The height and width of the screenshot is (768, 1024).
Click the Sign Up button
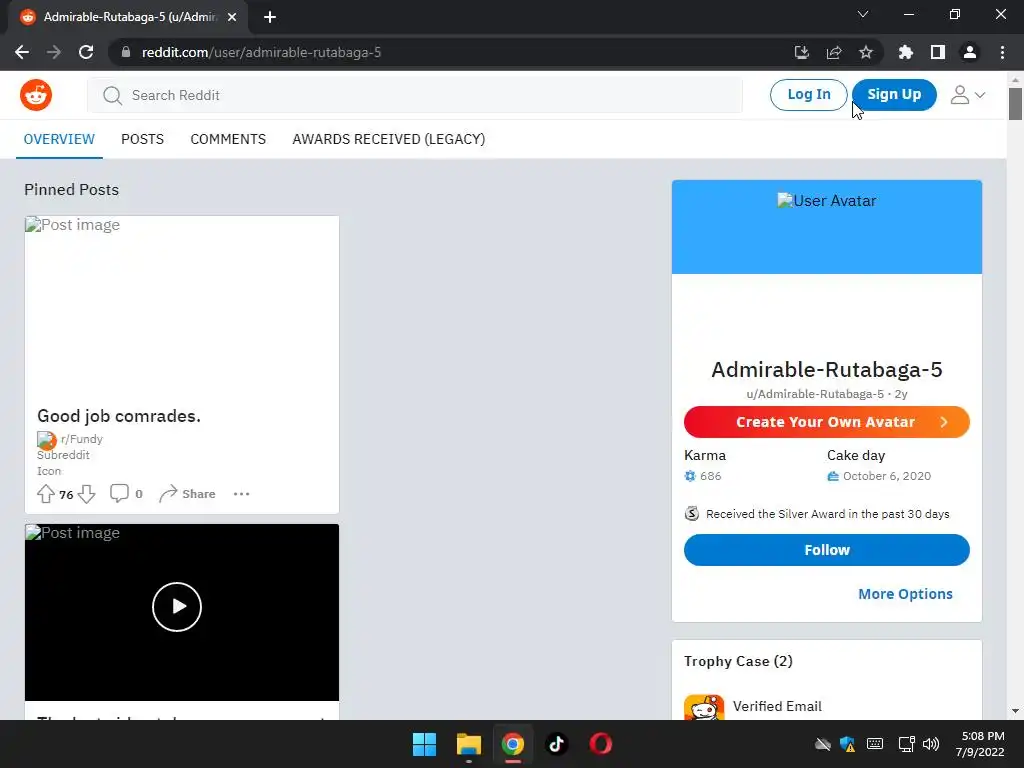(x=894, y=95)
